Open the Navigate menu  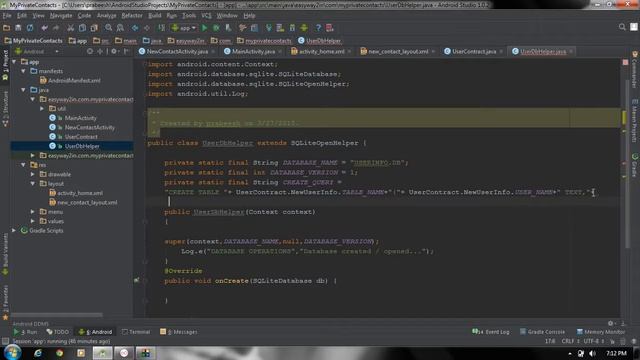[x=61, y=16]
